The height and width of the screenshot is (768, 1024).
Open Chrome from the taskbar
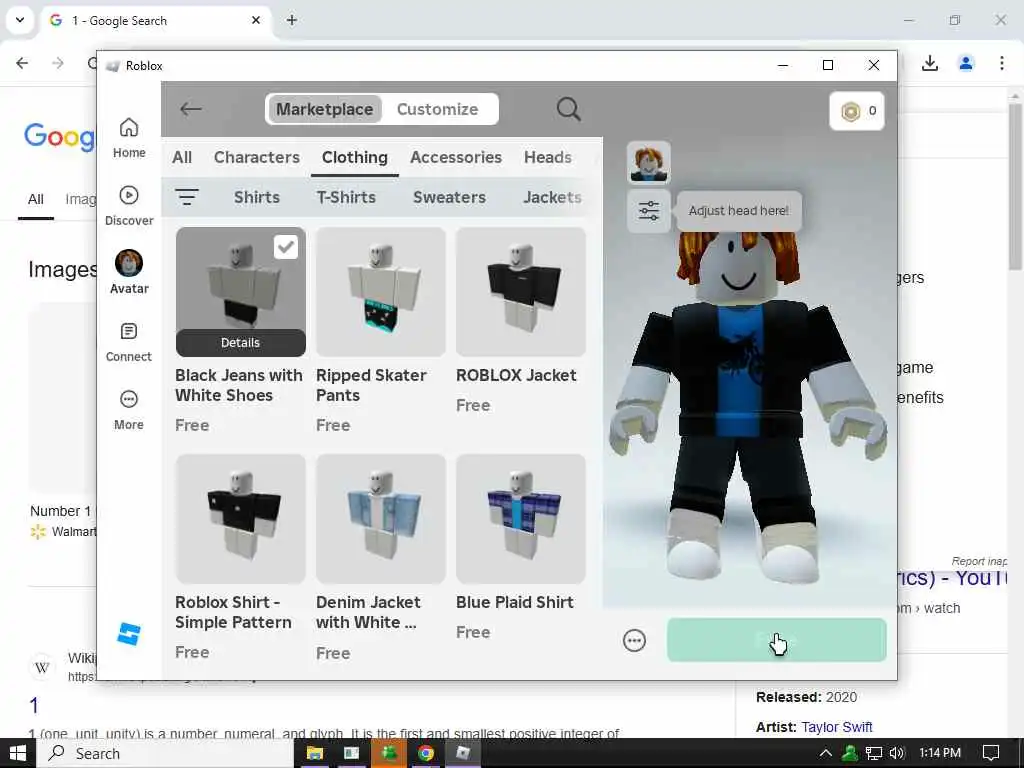426,753
